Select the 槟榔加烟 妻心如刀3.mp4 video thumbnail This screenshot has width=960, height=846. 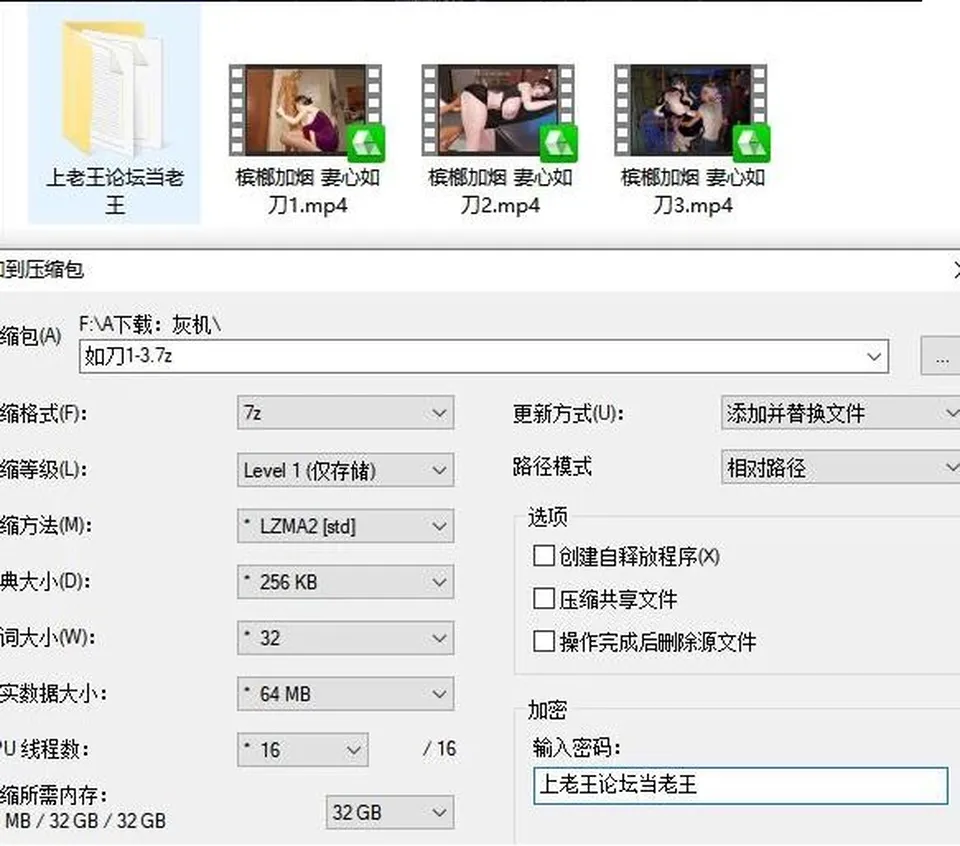pos(691,110)
